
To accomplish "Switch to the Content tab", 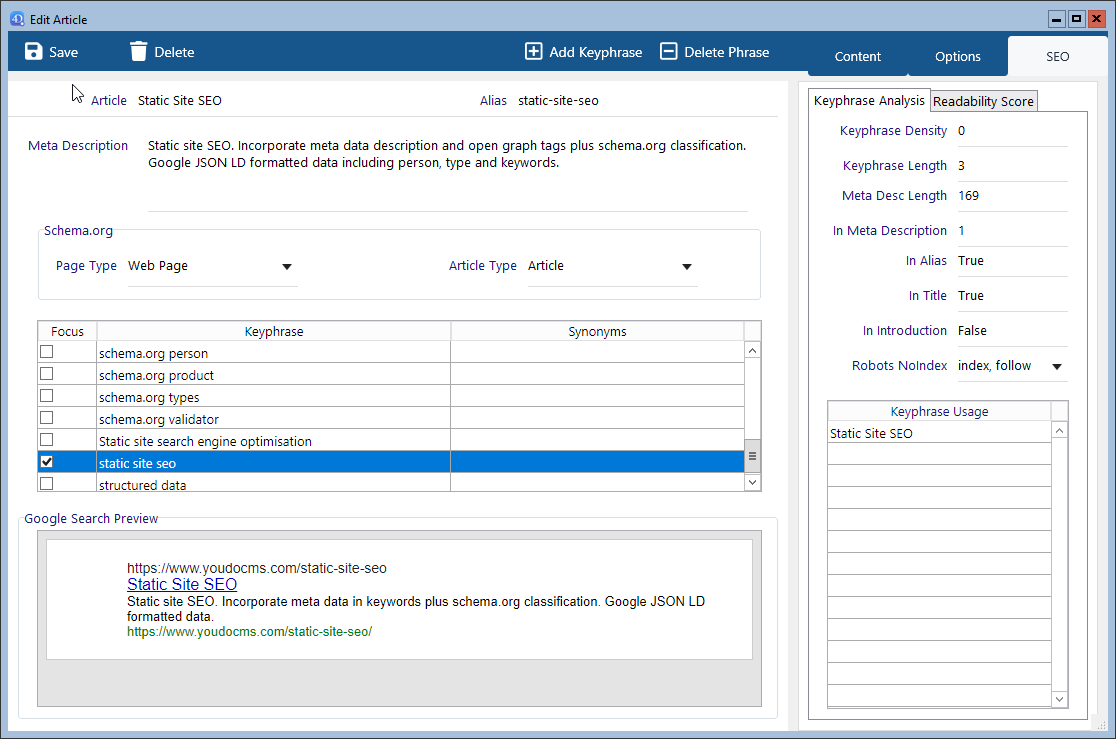I will [857, 57].
